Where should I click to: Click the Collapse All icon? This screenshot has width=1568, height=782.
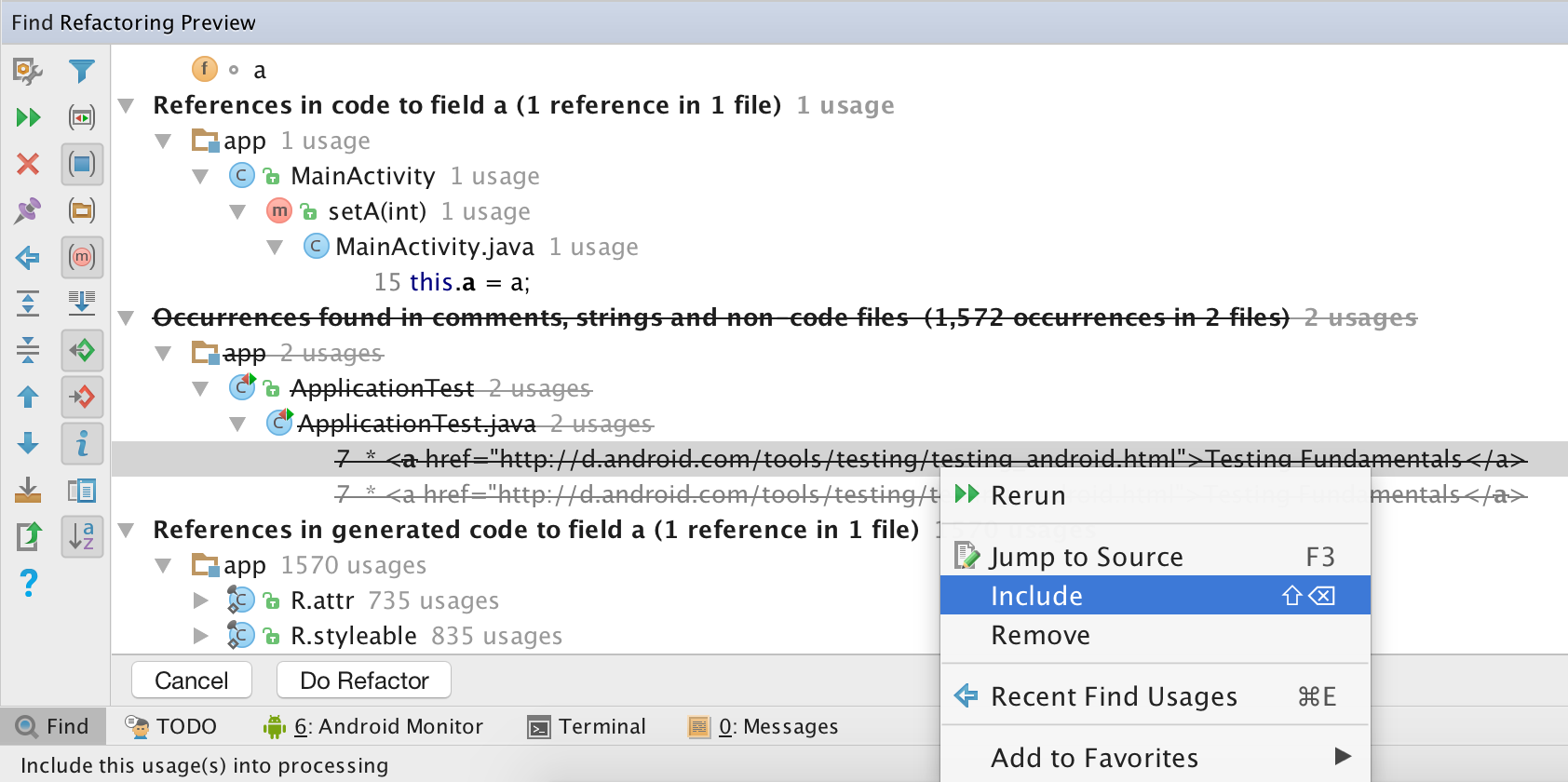pos(28,350)
